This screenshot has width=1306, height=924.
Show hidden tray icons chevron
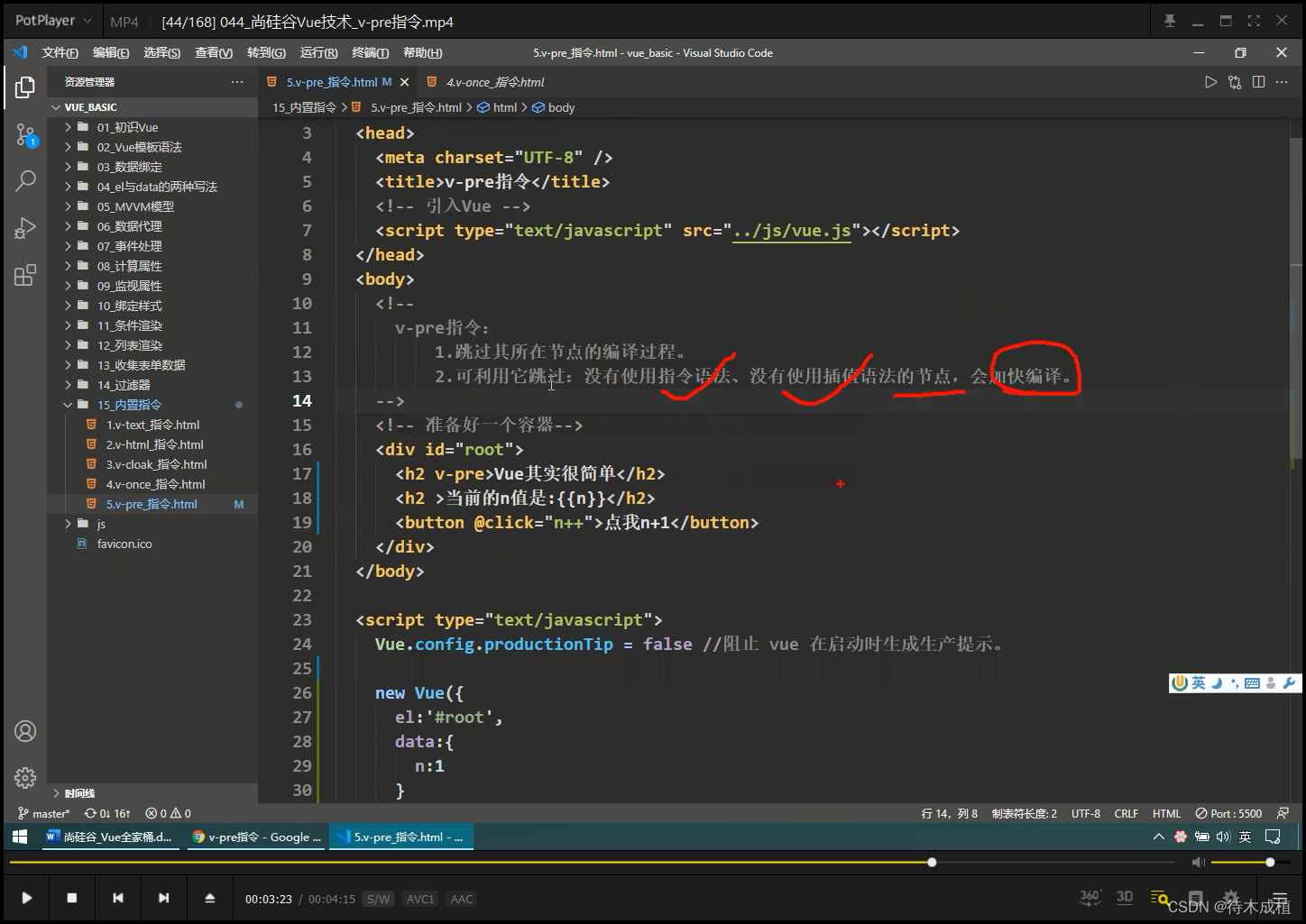click(x=1159, y=837)
